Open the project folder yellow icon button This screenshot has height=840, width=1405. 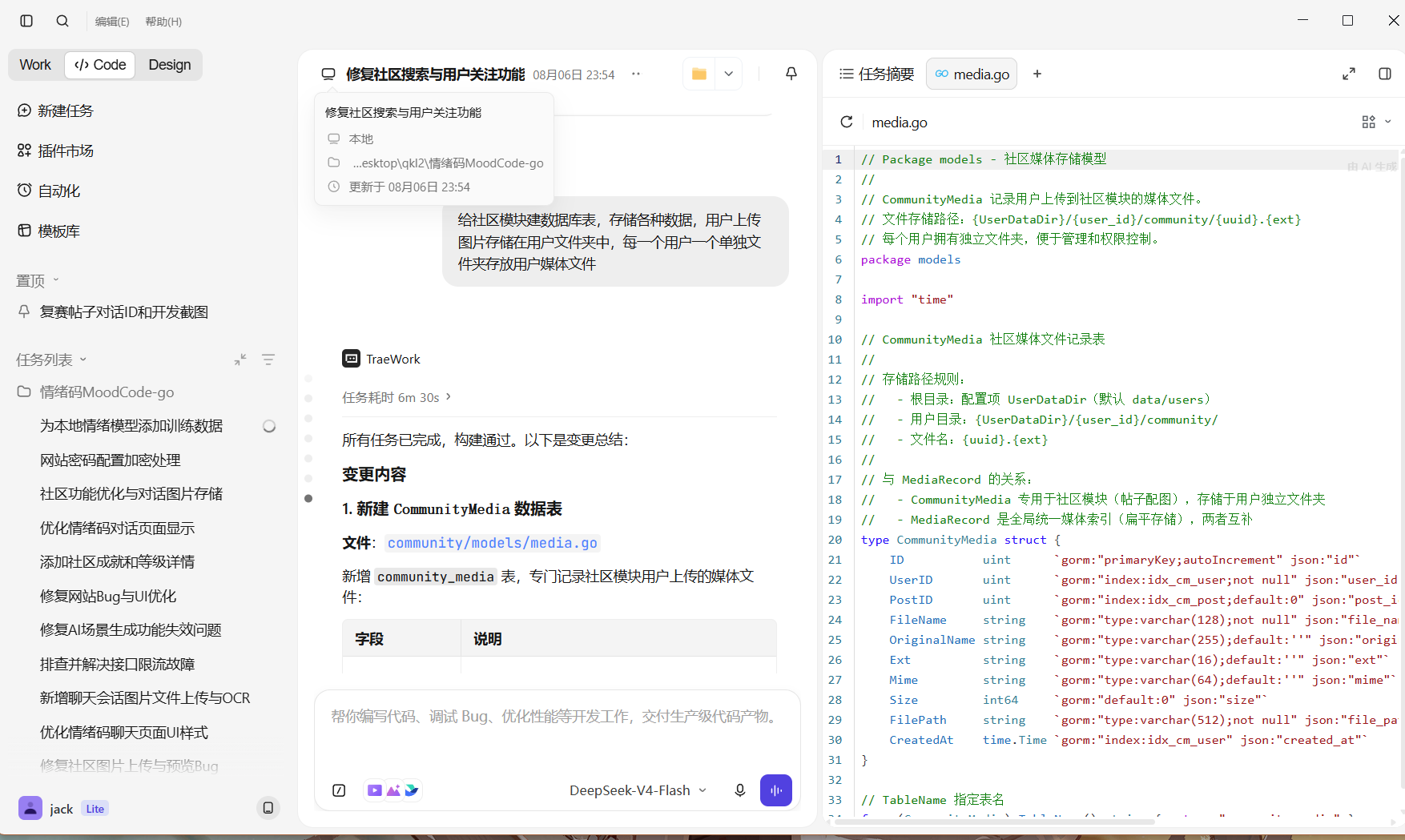(699, 74)
